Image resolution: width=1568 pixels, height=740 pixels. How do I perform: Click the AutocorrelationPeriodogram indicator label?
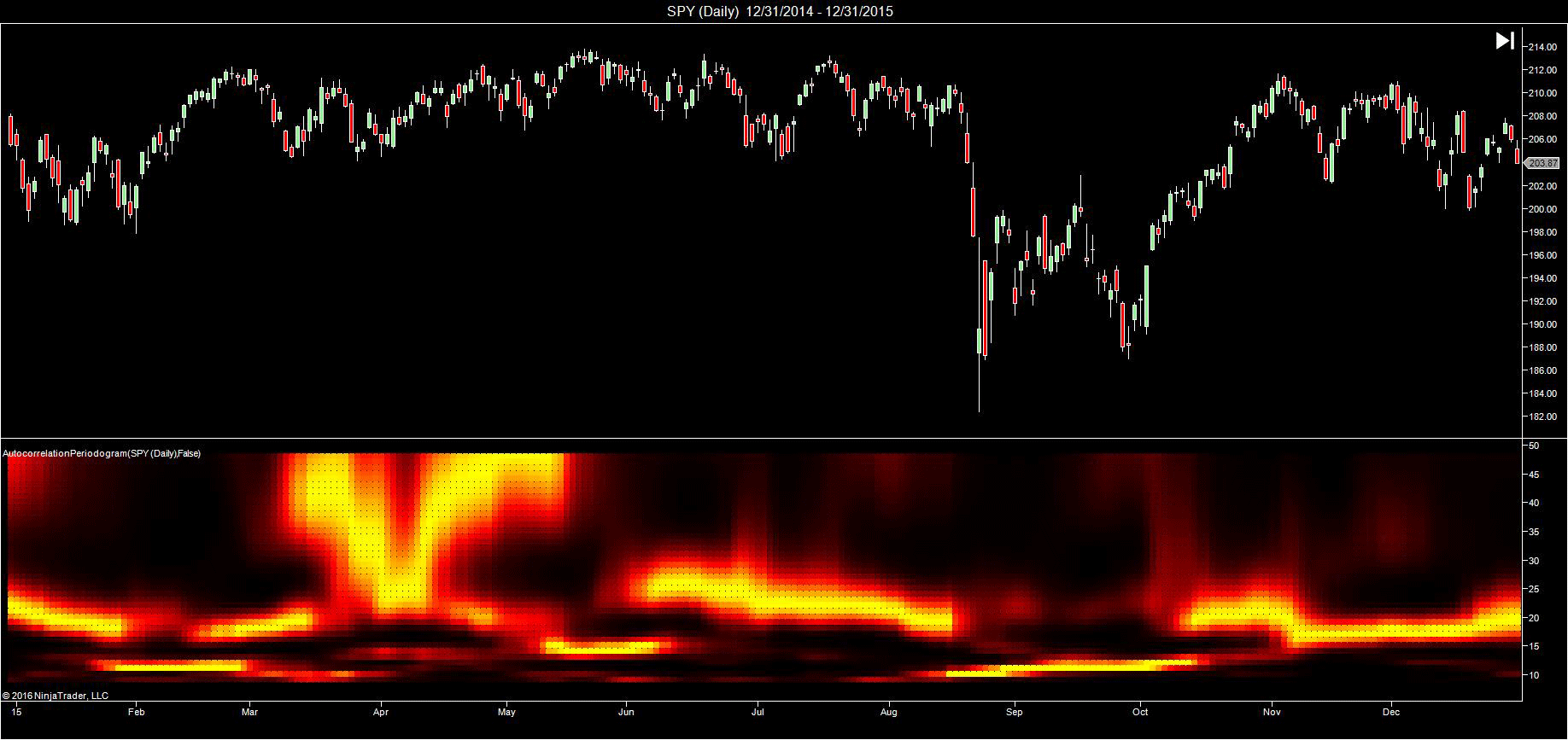102,454
